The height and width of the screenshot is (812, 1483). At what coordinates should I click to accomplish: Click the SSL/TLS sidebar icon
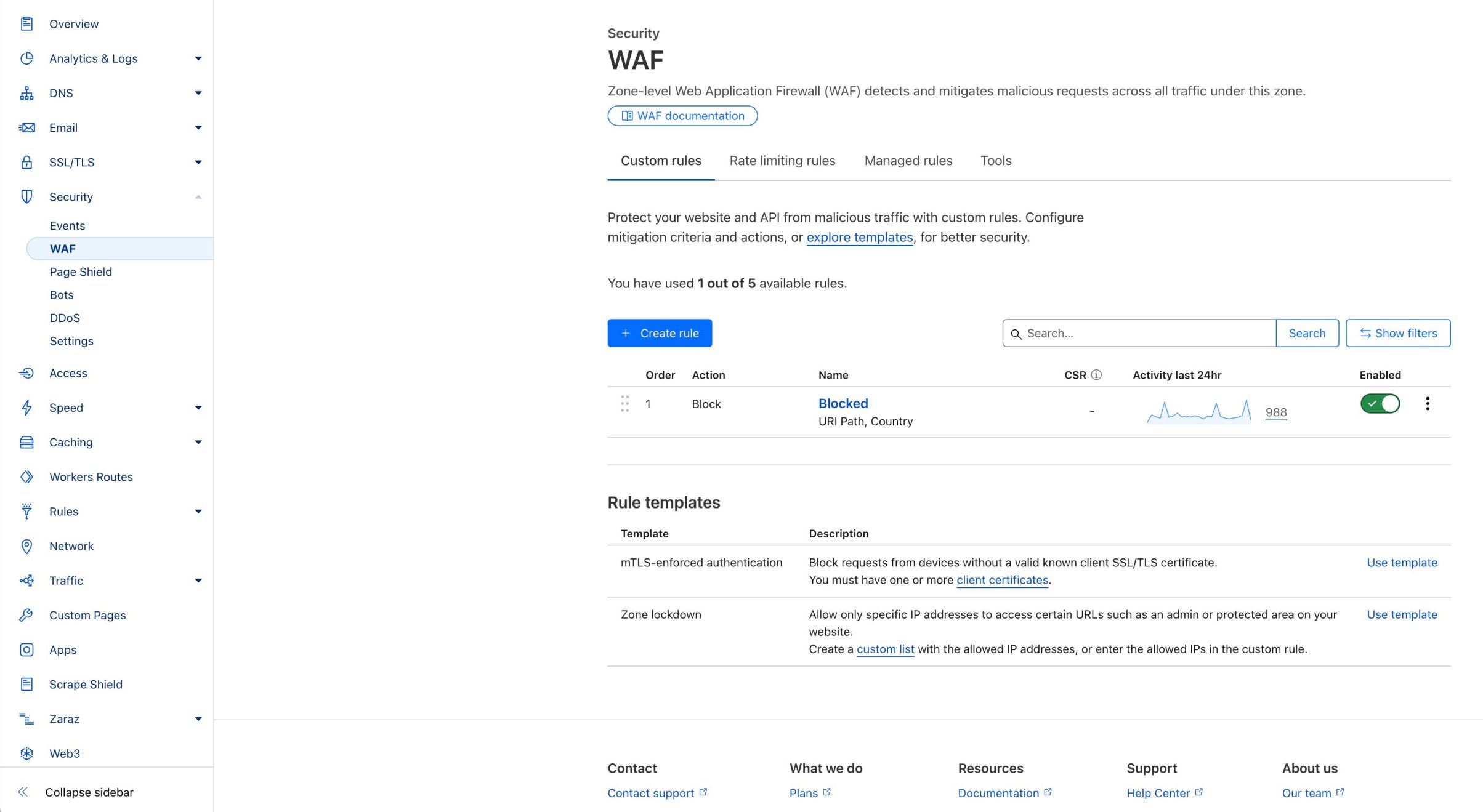[x=27, y=162]
